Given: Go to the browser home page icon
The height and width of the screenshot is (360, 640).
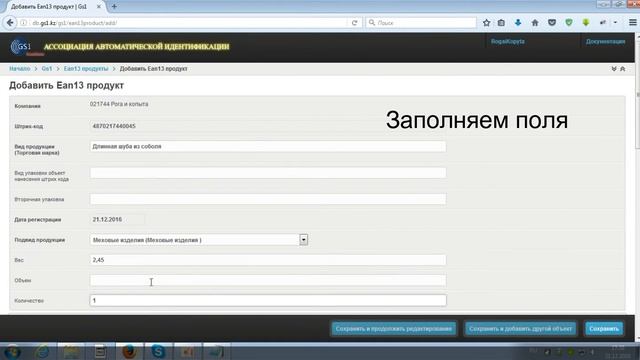Looking at the screenshot, I should pos(535,23).
